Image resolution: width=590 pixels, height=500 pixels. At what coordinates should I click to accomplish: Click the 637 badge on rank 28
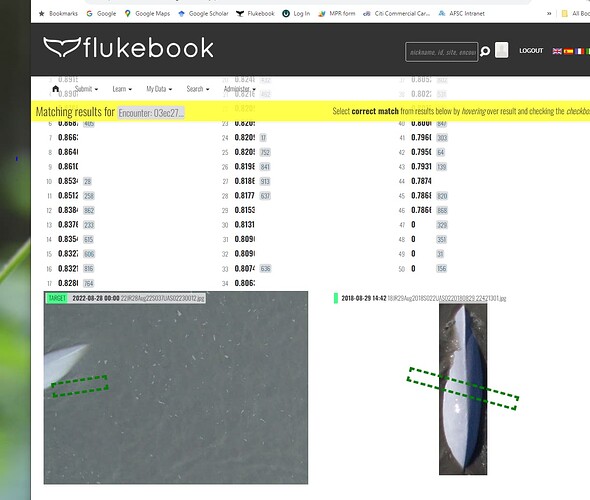[x=265, y=196]
